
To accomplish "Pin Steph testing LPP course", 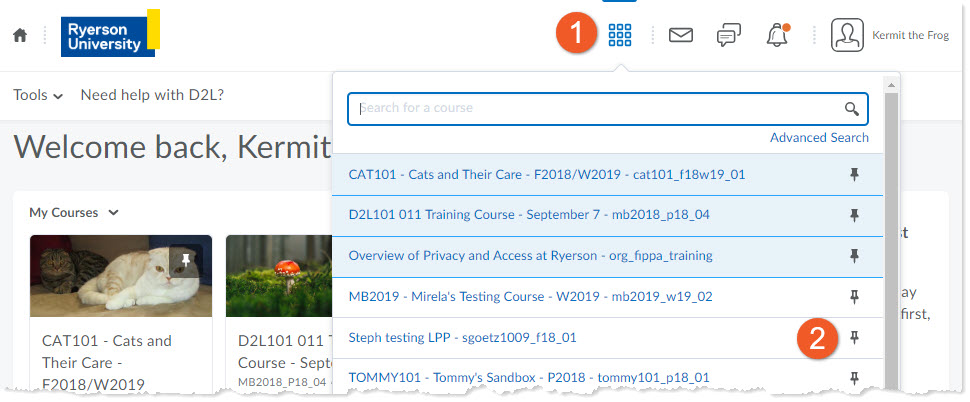I will click(x=854, y=338).
